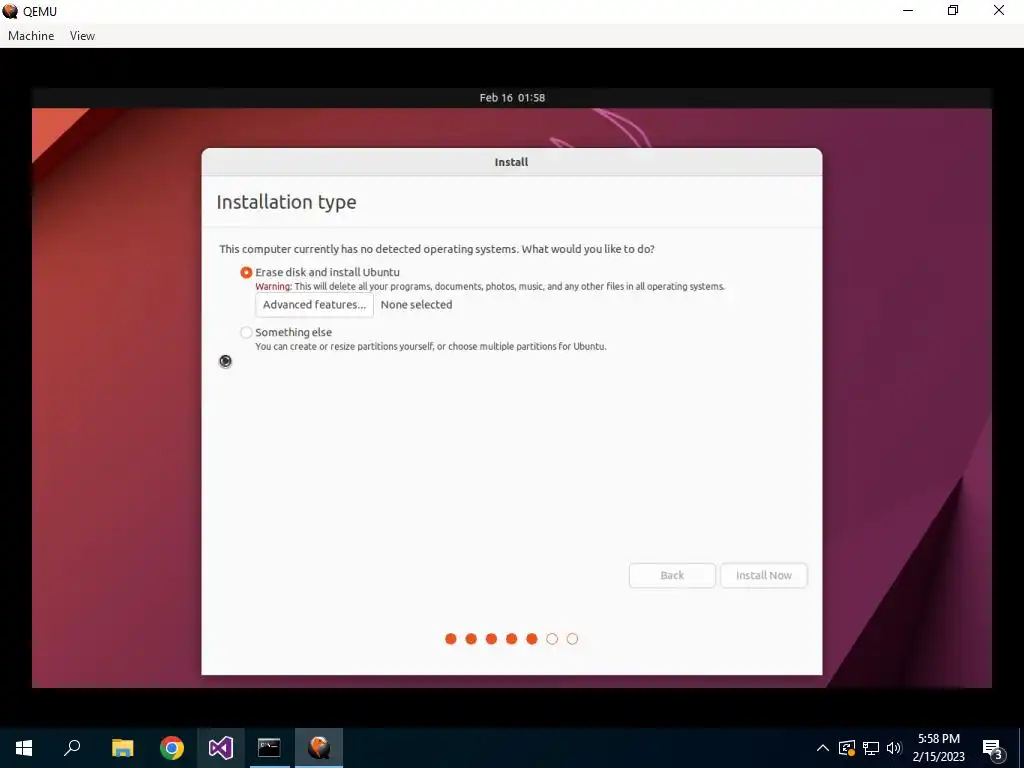Click the security status tray icon with warning badge

[x=847, y=748]
